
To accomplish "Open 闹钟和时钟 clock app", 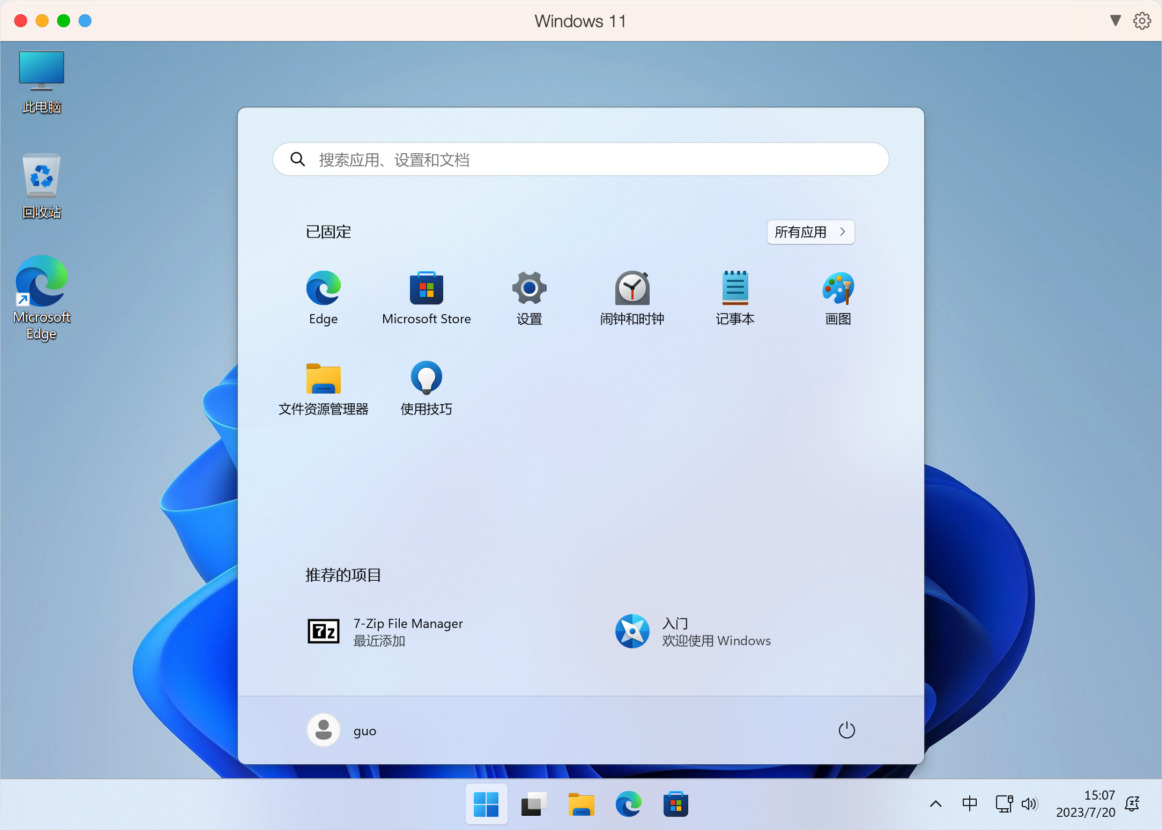I will [632, 298].
